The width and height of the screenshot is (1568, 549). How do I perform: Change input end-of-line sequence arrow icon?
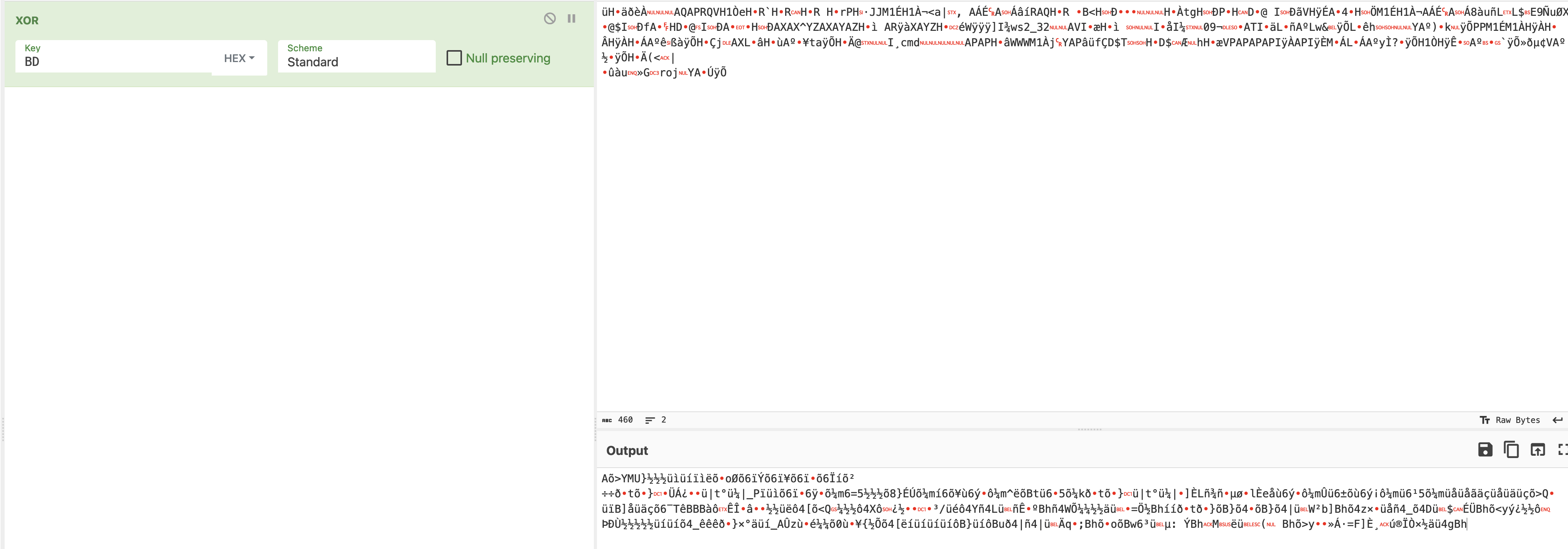[x=1558, y=420]
